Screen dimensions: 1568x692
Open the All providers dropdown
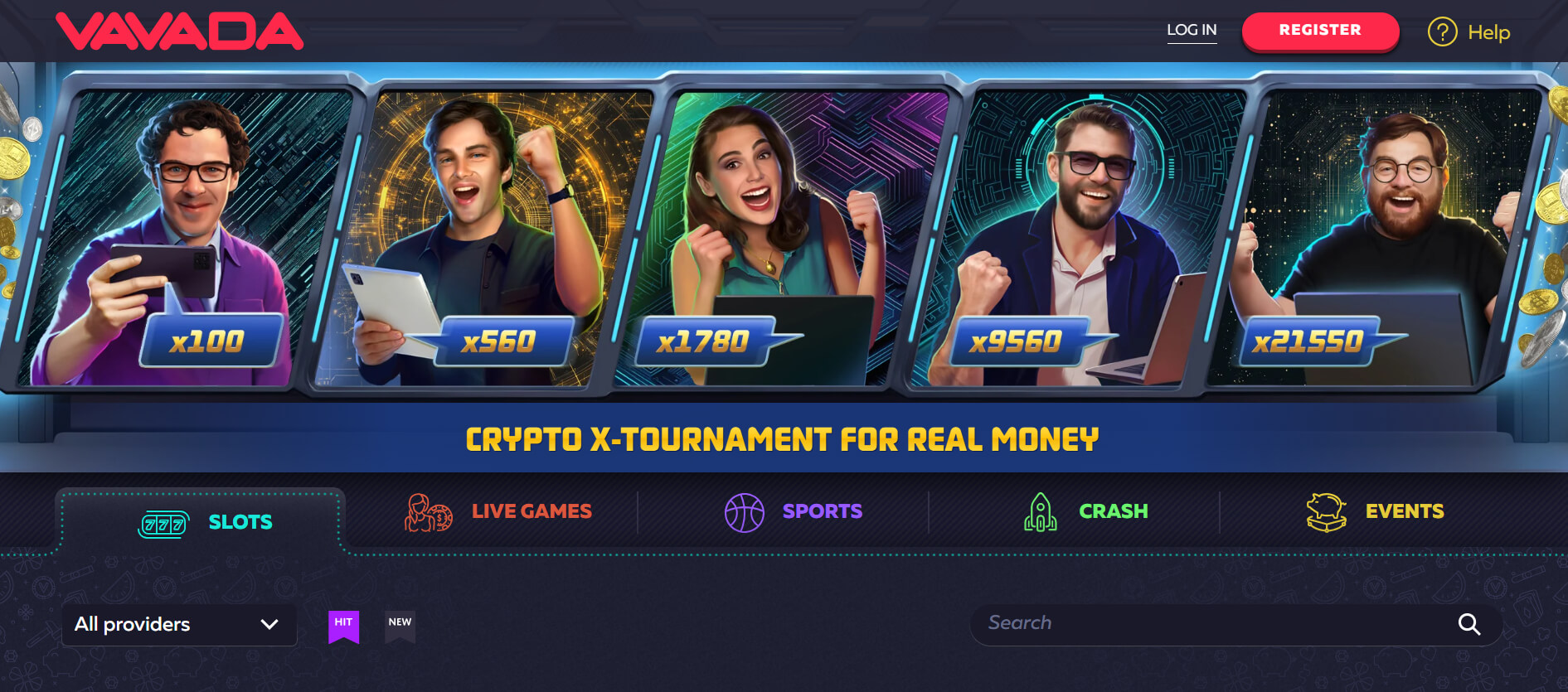179,625
